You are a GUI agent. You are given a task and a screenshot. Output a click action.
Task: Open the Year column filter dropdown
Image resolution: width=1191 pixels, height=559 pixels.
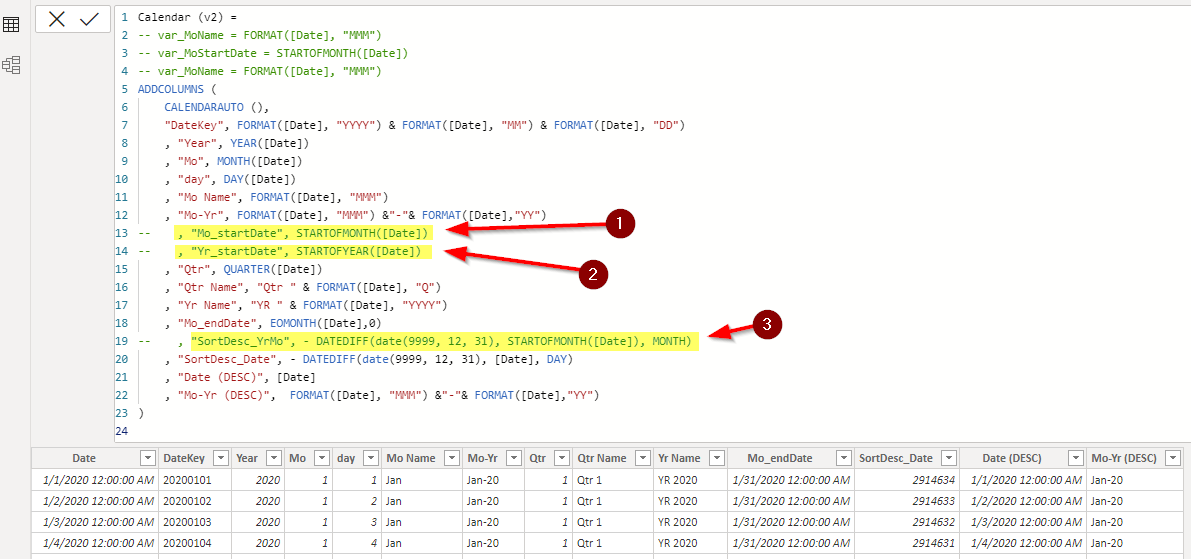pyautogui.click(x=273, y=458)
